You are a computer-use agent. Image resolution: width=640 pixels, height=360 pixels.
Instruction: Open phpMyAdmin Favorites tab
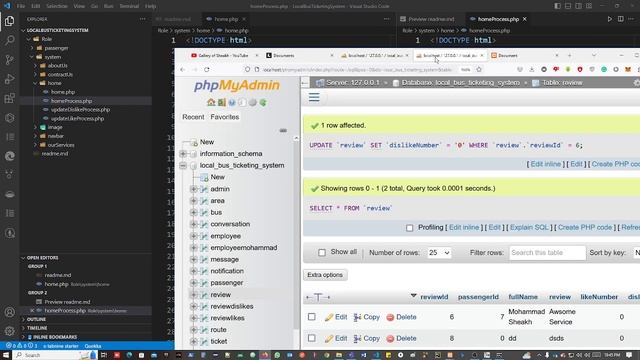point(225,117)
